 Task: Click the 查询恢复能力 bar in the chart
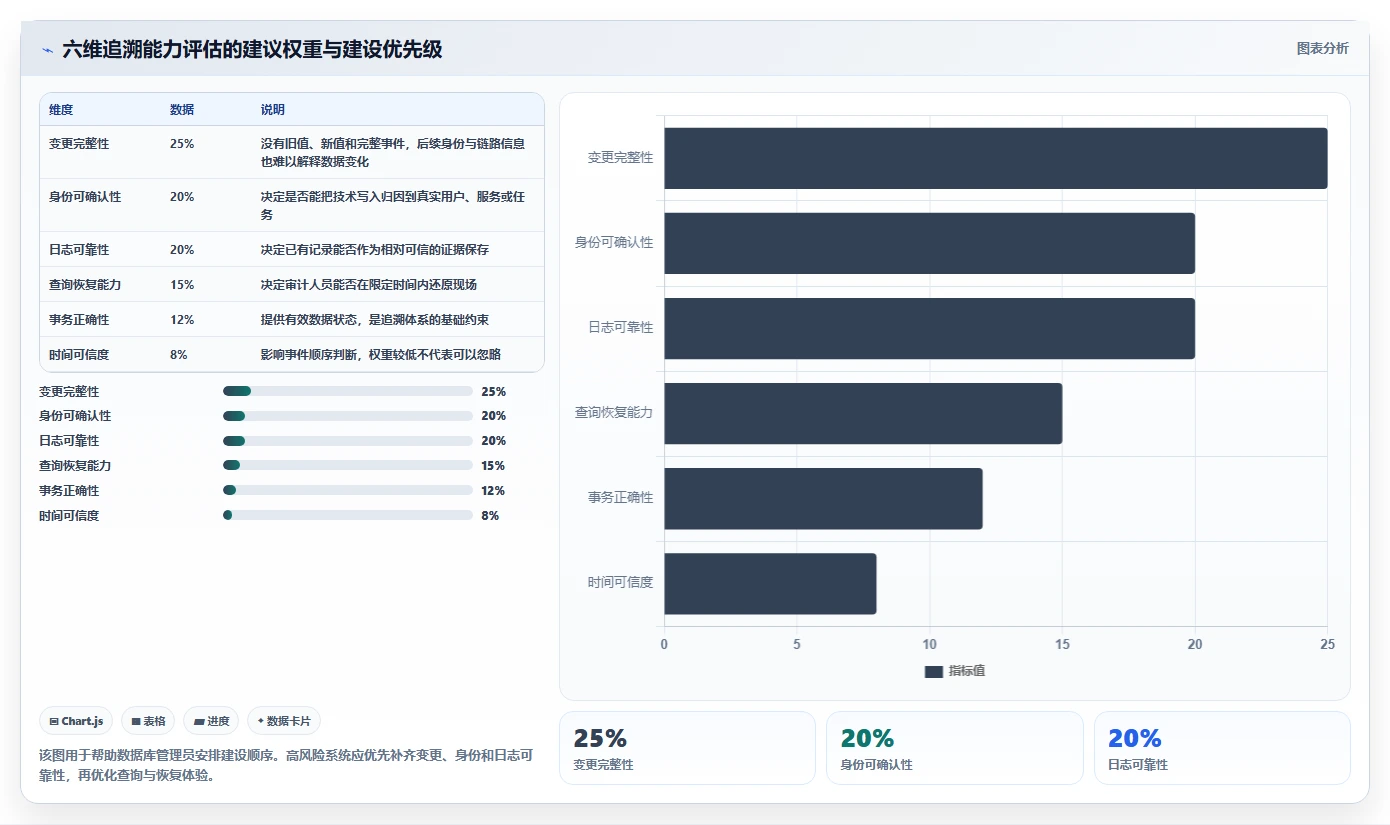point(863,413)
